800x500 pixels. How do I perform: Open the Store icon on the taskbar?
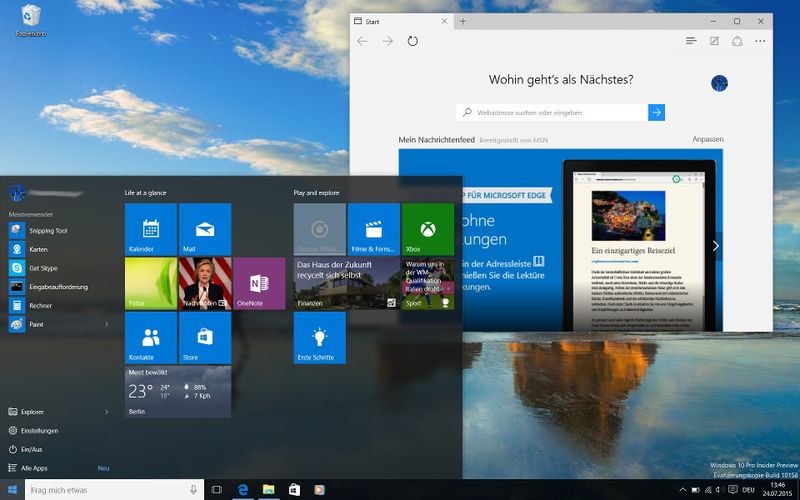294,490
